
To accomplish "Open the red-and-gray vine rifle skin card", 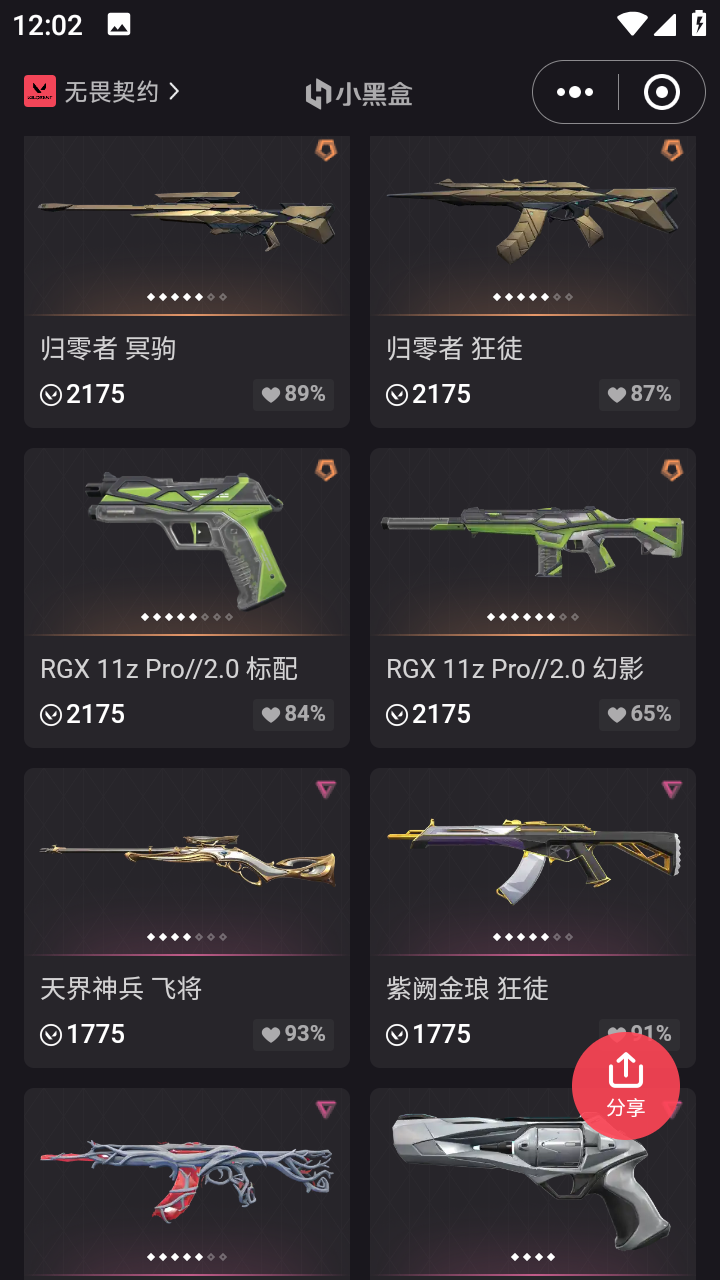I will pos(187,1184).
